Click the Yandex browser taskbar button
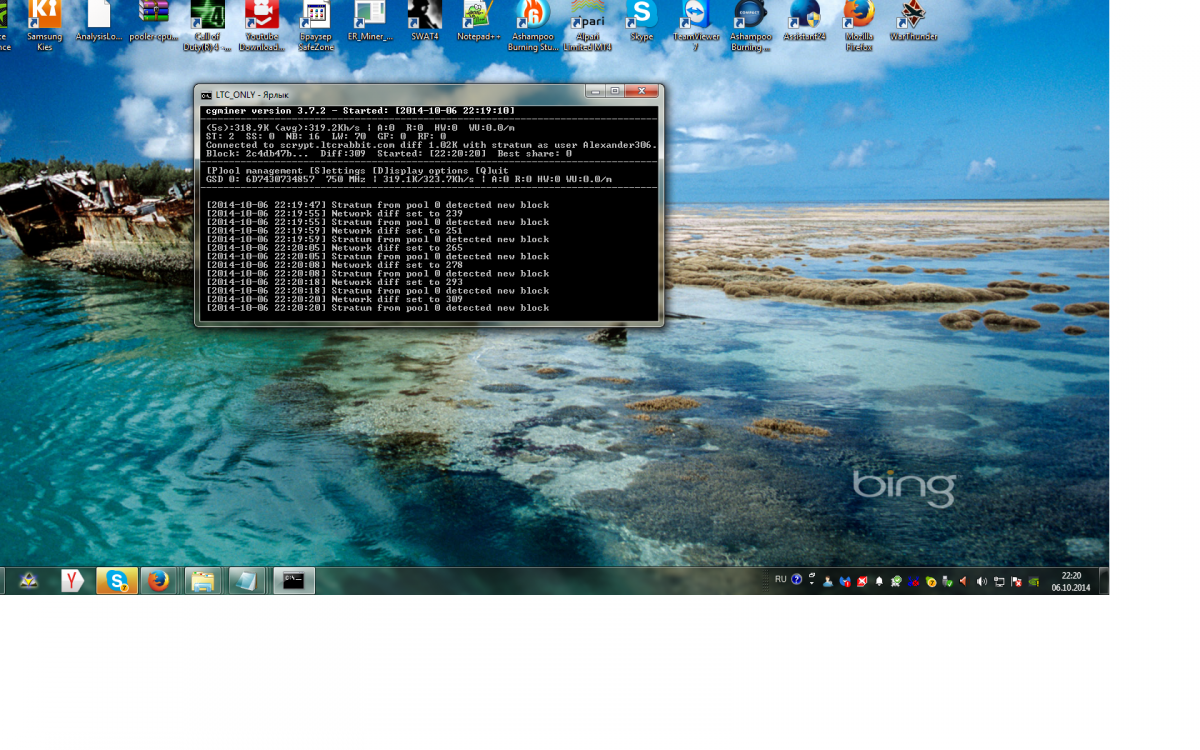Viewport: 1200px width, 750px height. 72,580
